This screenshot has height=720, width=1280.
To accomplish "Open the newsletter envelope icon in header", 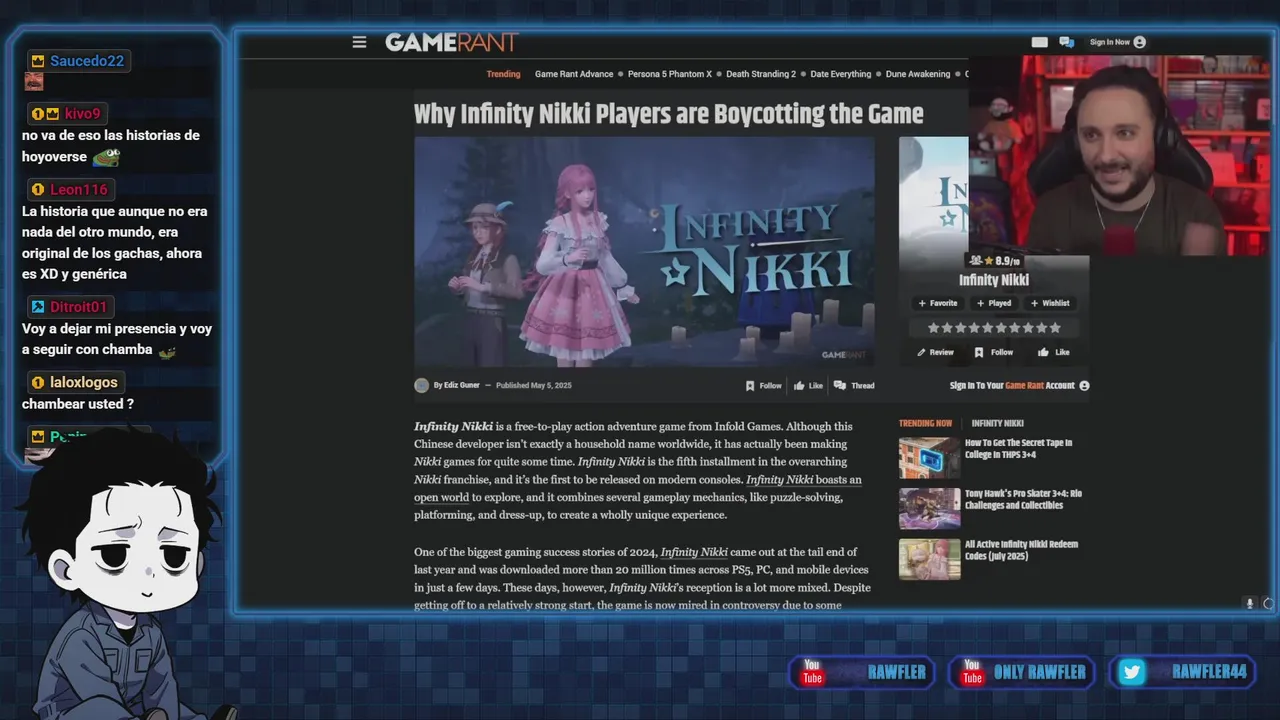I will 1040,42.
